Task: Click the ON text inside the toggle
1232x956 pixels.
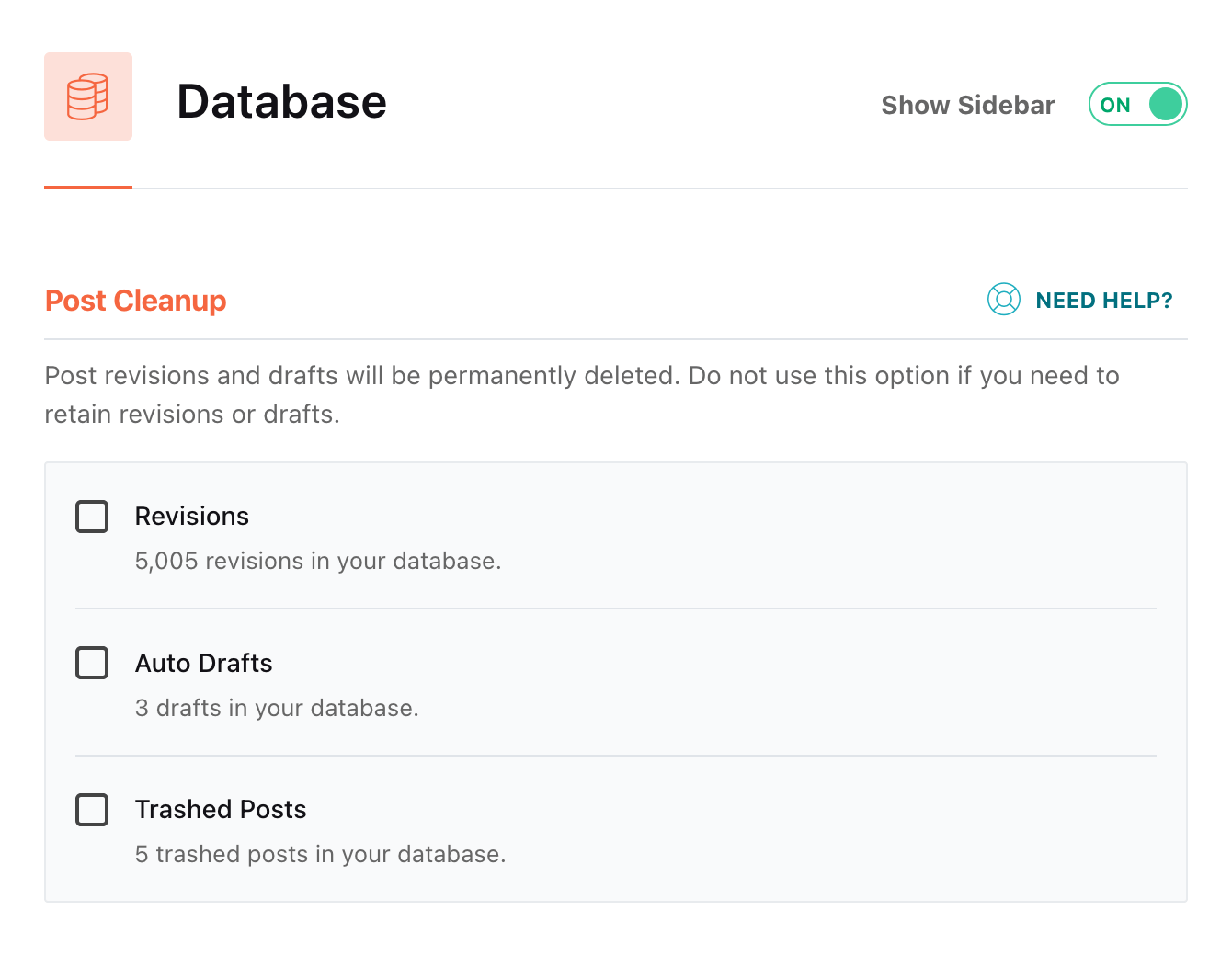Action: [1115, 105]
